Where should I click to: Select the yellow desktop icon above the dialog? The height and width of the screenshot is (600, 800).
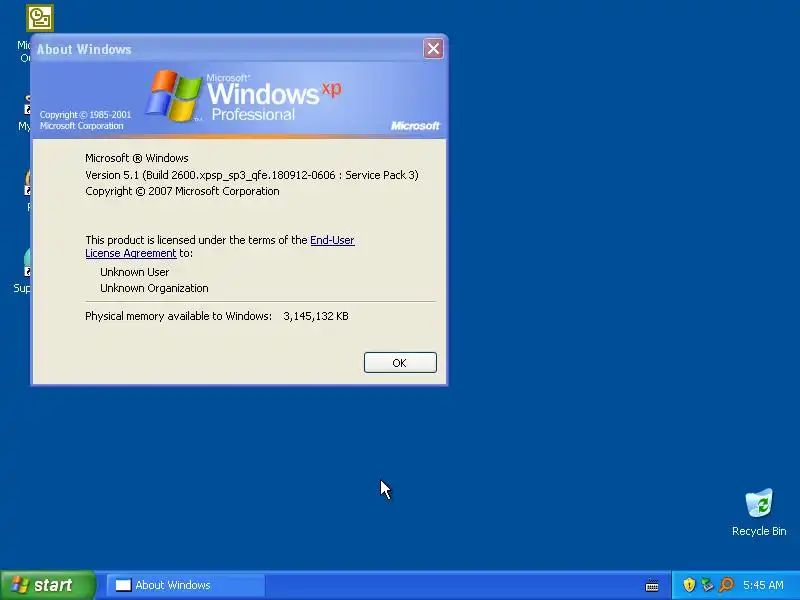(x=40, y=18)
